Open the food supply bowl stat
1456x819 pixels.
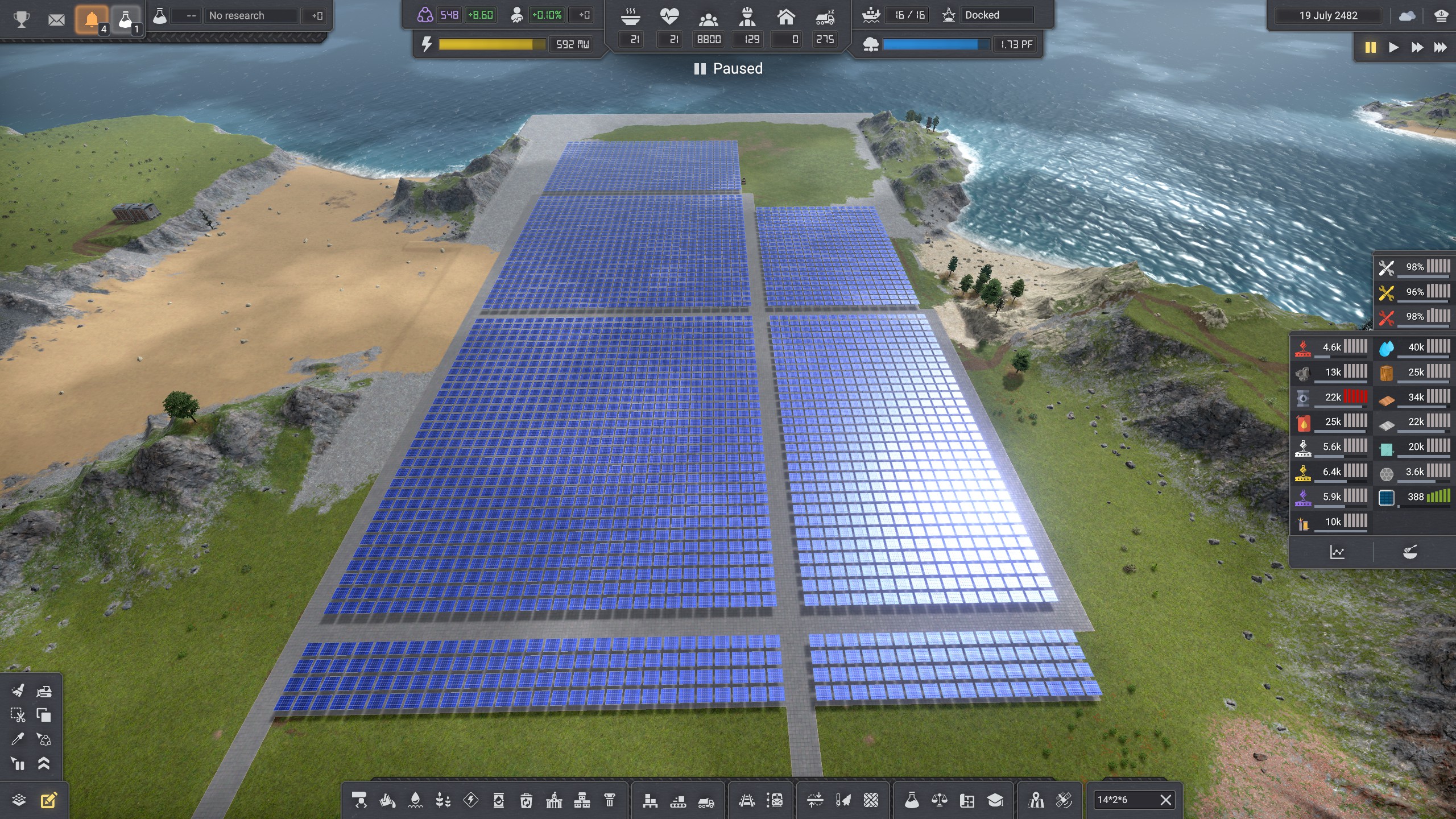pos(631,17)
